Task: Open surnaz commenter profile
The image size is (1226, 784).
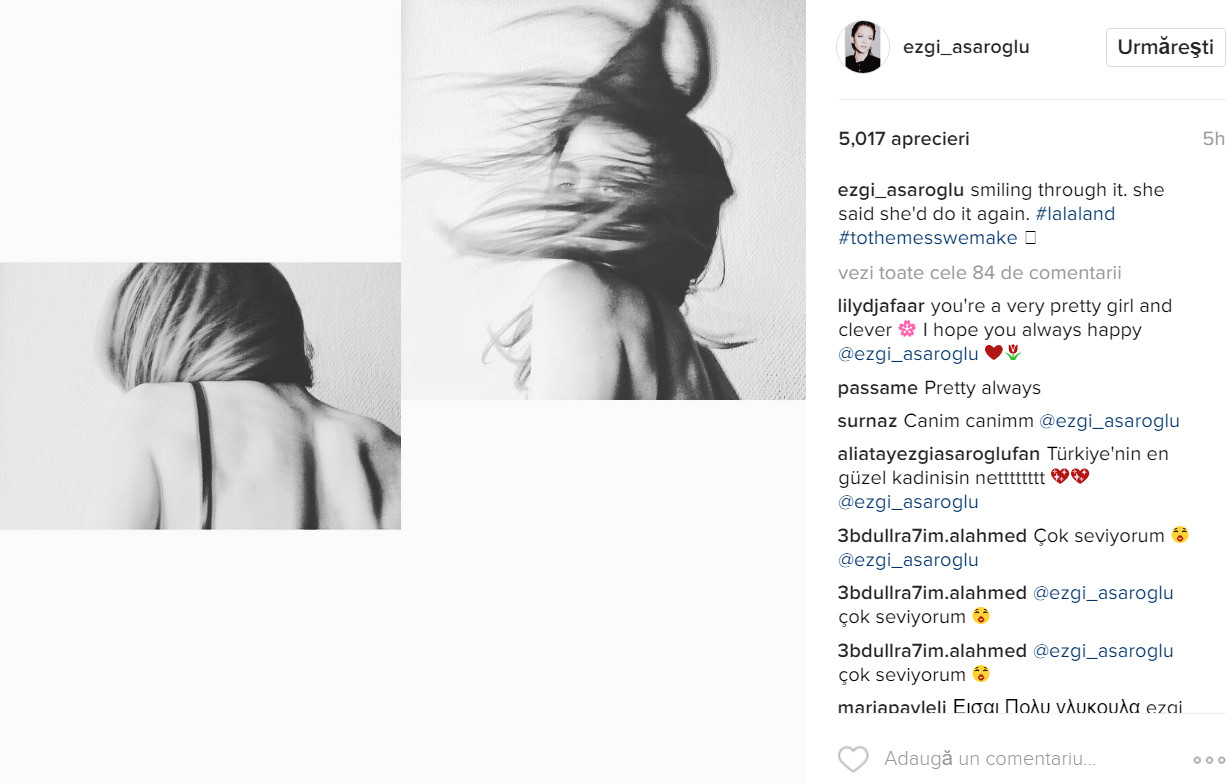Action: click(x=866, y=421)
